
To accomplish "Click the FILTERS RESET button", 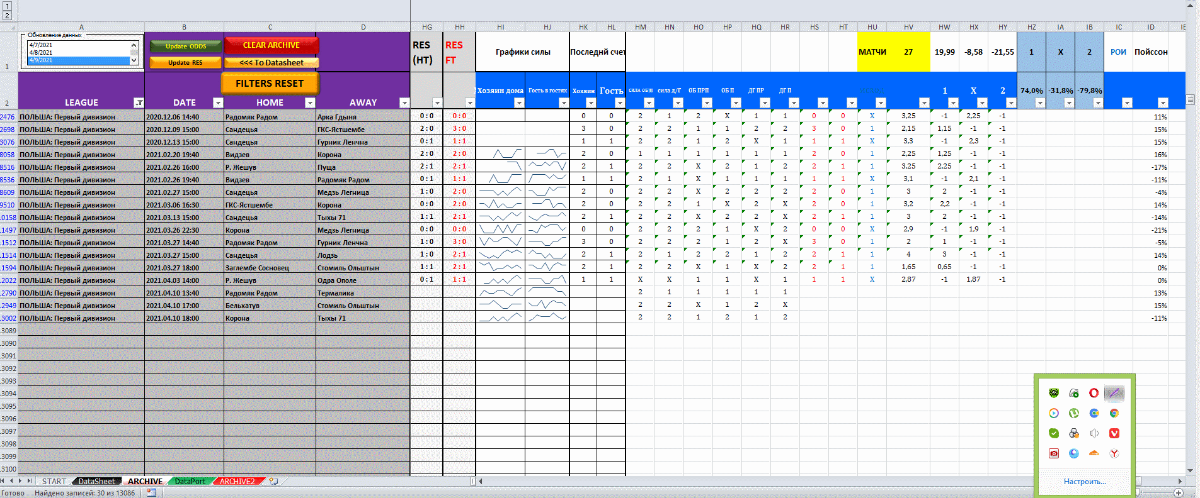I will pyautogui.click(x=270, y=83).
